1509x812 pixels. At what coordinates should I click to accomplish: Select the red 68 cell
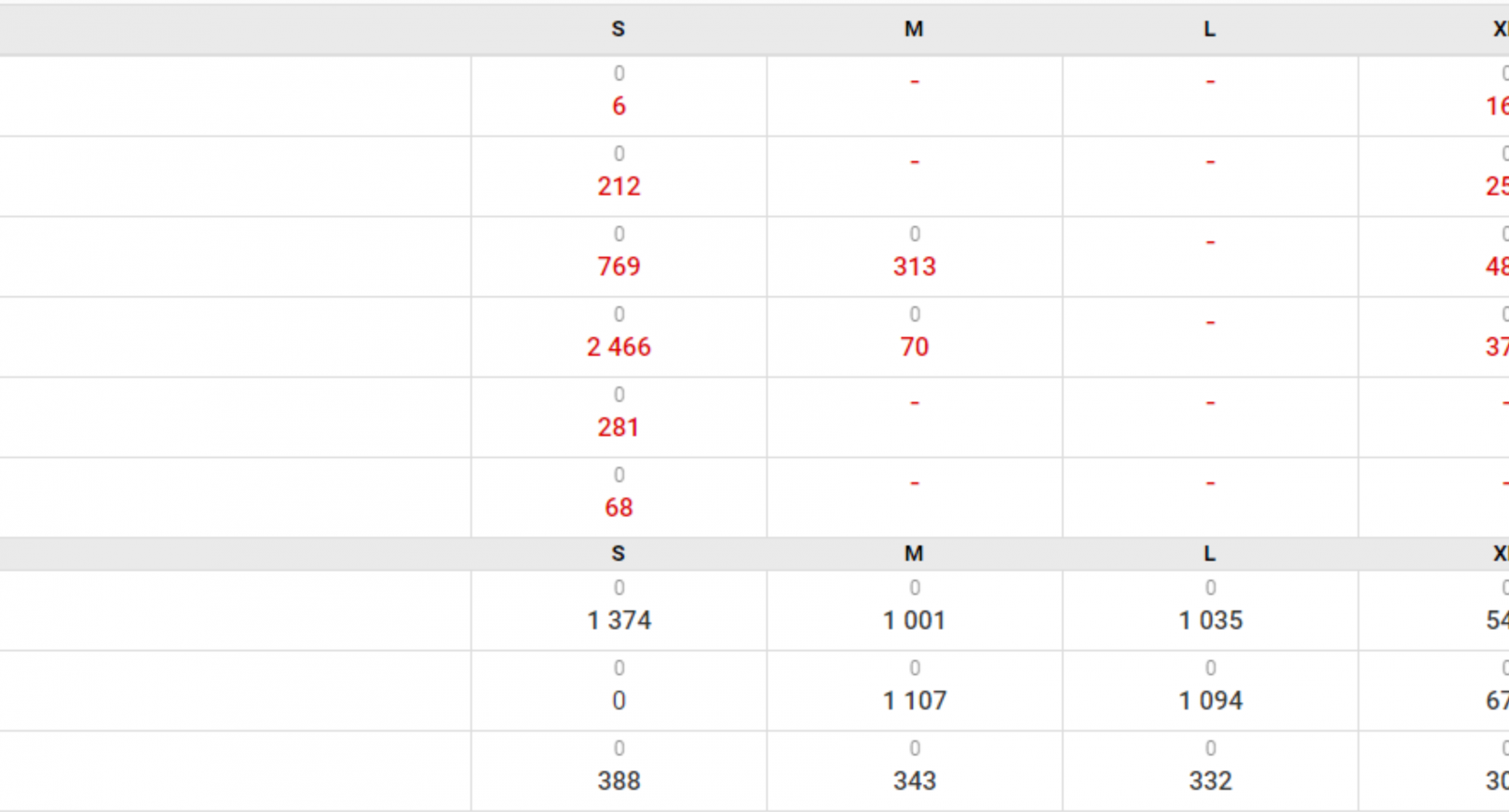tap(619, 507)
